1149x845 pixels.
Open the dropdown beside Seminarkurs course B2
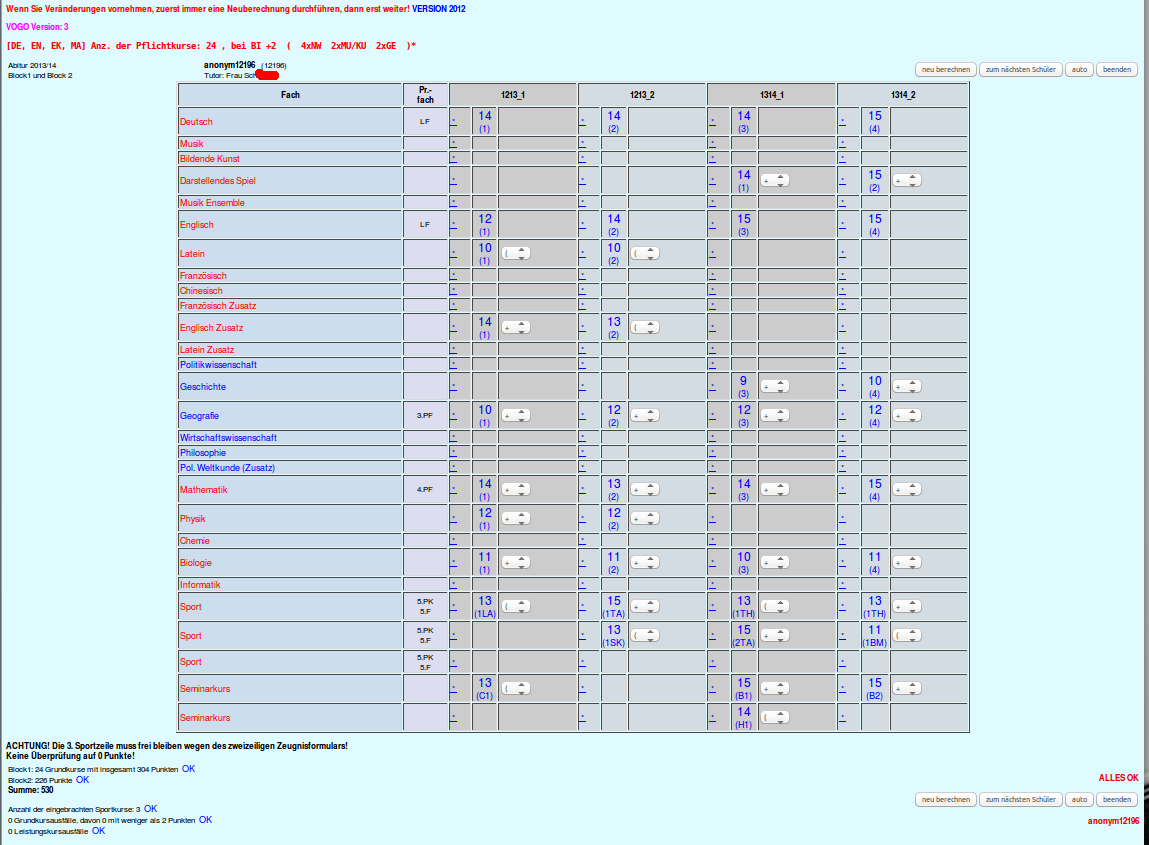(x=906, y=689)
